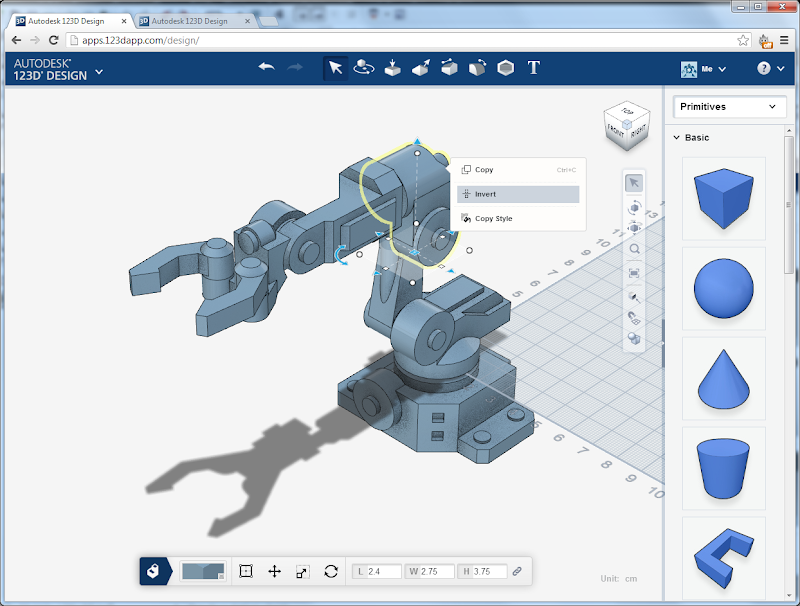
Task: Click the Undo arrow in top toolbar
Action: pyautogui.click(x=266, y=67)
